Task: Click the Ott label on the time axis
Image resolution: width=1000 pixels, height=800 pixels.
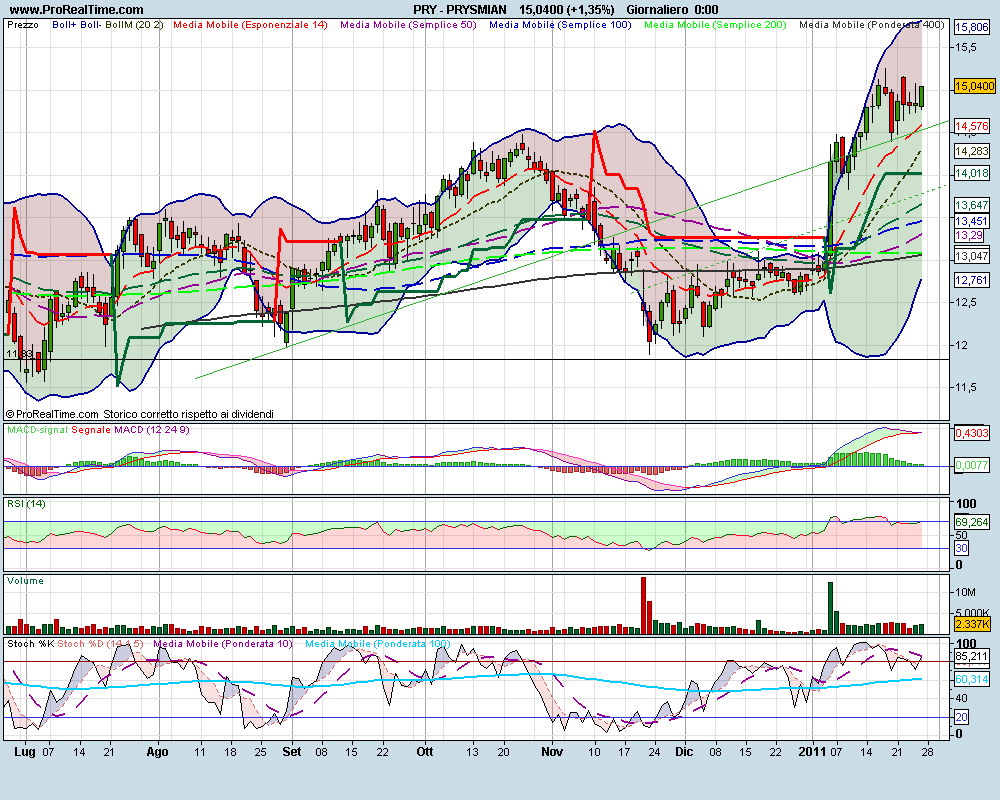Action: pos(425,752)
